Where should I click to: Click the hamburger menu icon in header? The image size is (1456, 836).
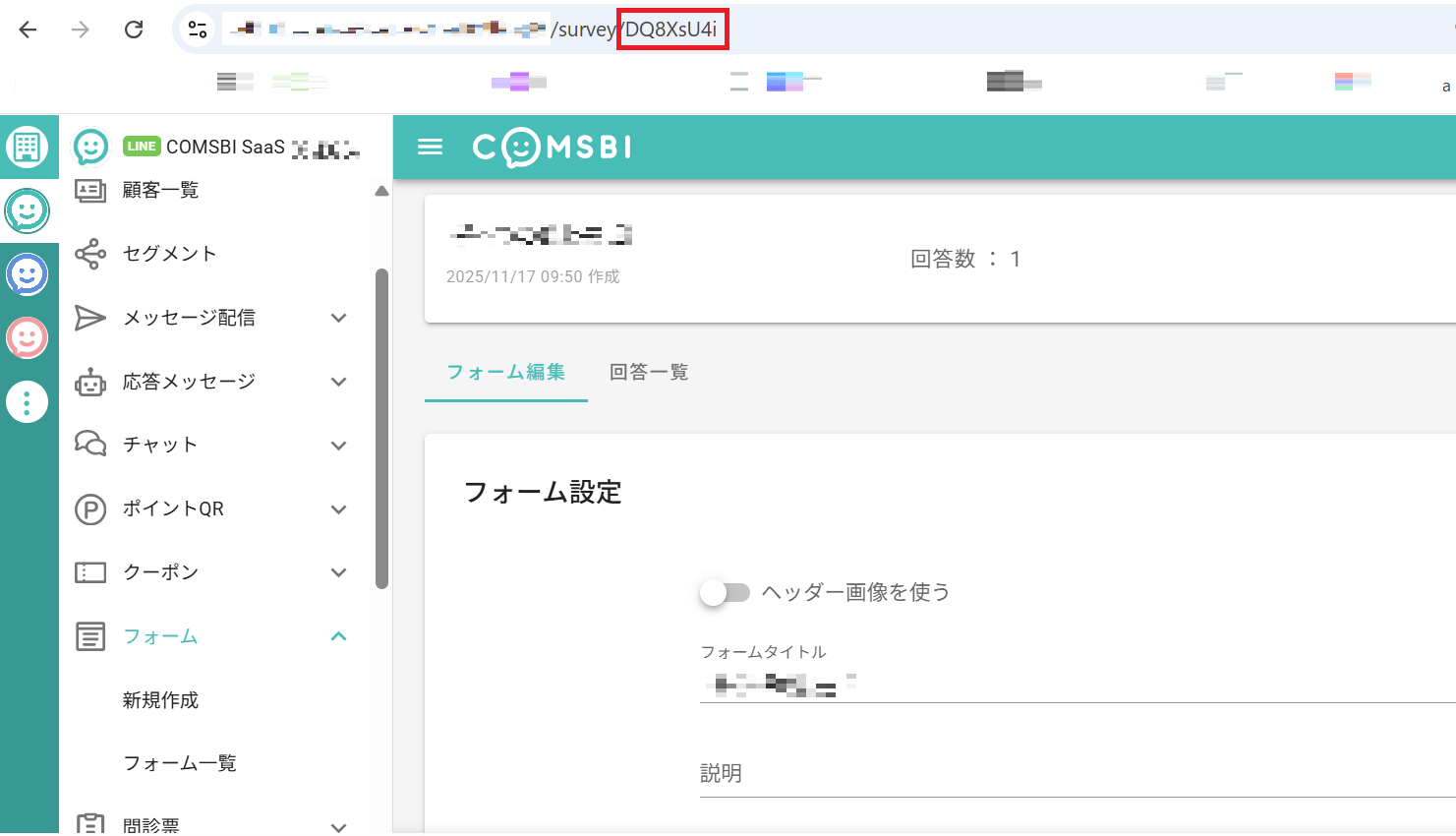coord(430,147)
